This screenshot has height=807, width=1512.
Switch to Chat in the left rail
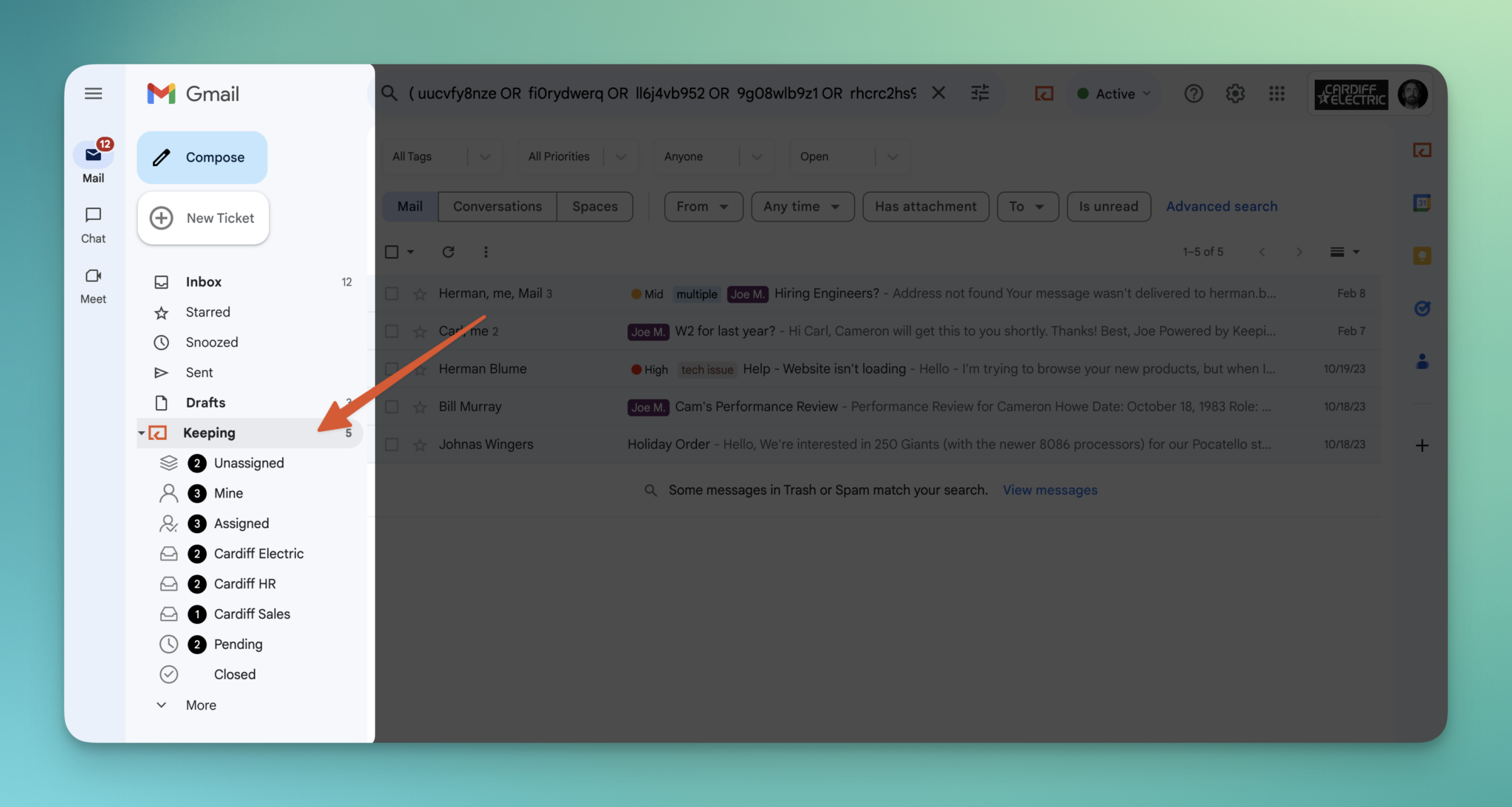click(x=93, y=224)
